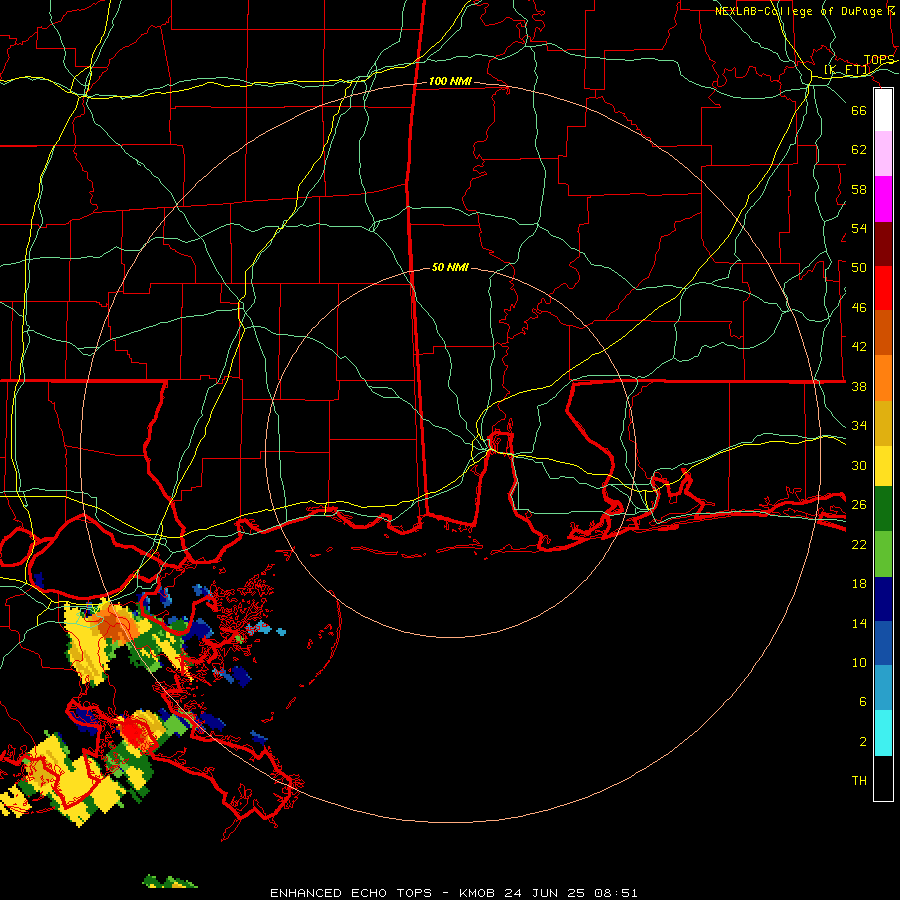Click the 2 legend value
This screenshot has height=900, width=900.
pos(863,741)
